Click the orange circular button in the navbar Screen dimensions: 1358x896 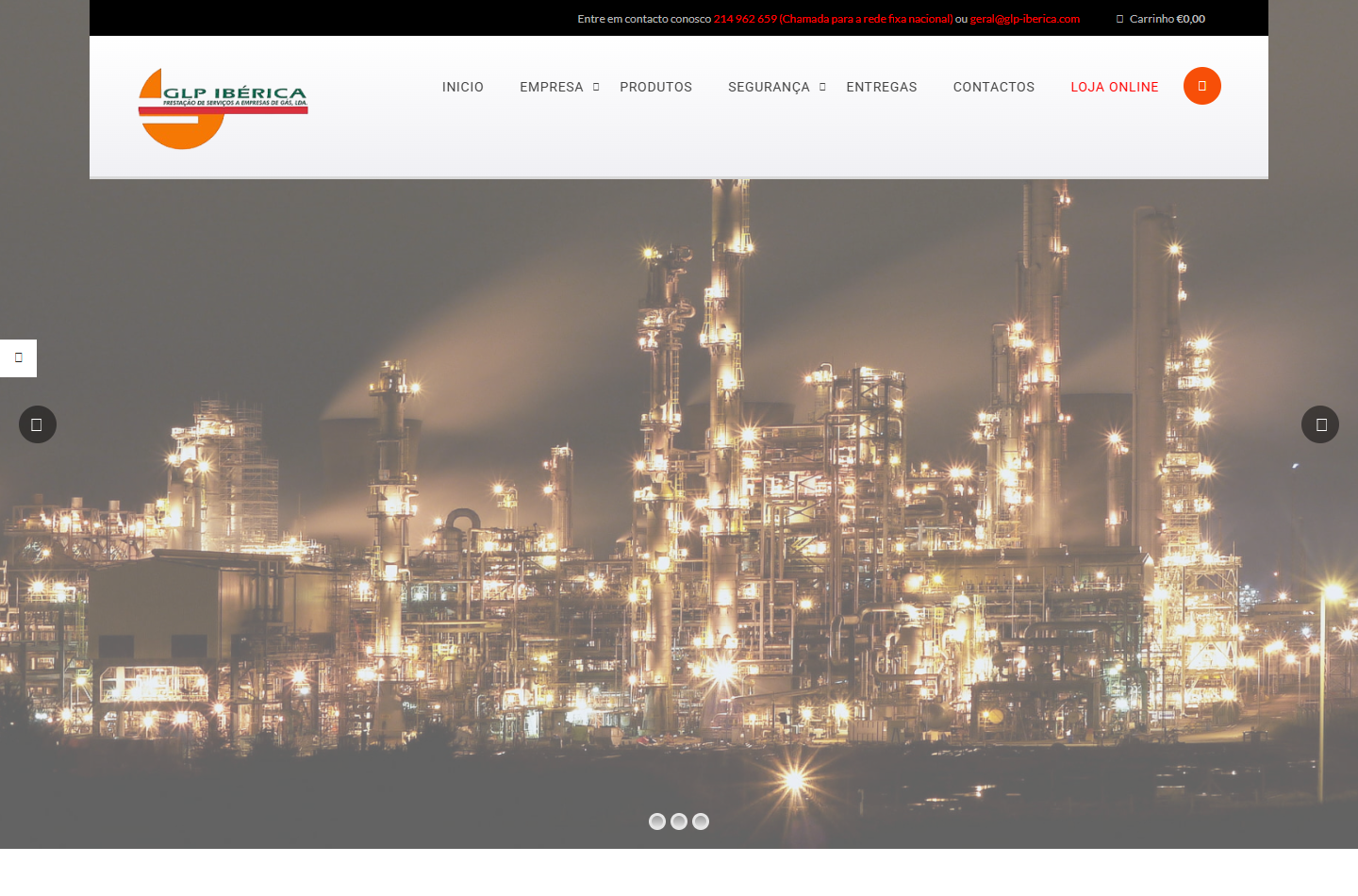coord(1202,86)
